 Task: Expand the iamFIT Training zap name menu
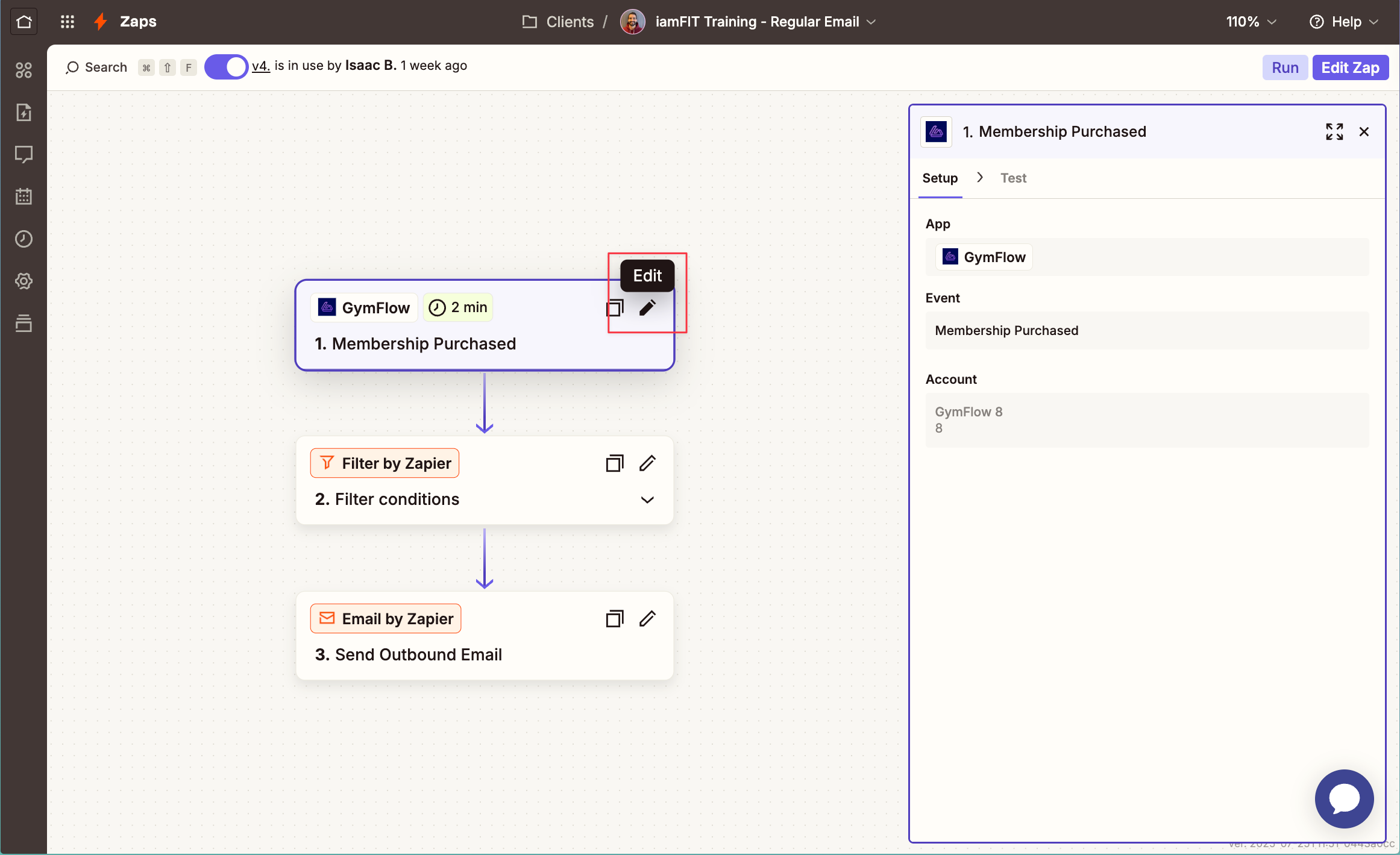pyautogui.click(x=765, y=22)
